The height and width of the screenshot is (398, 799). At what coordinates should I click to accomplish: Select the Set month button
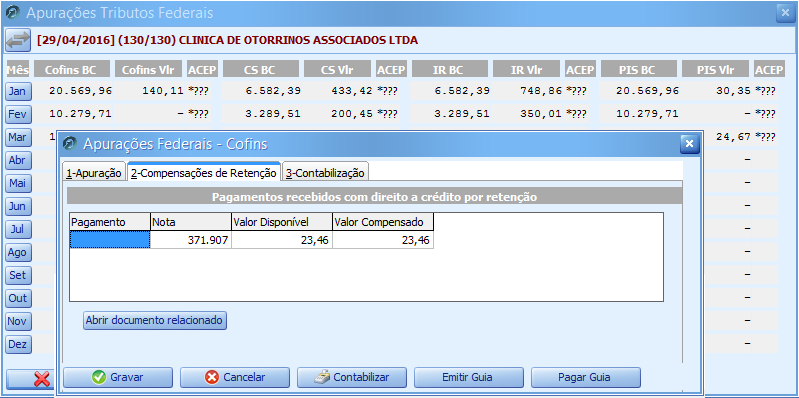(18, 275)
